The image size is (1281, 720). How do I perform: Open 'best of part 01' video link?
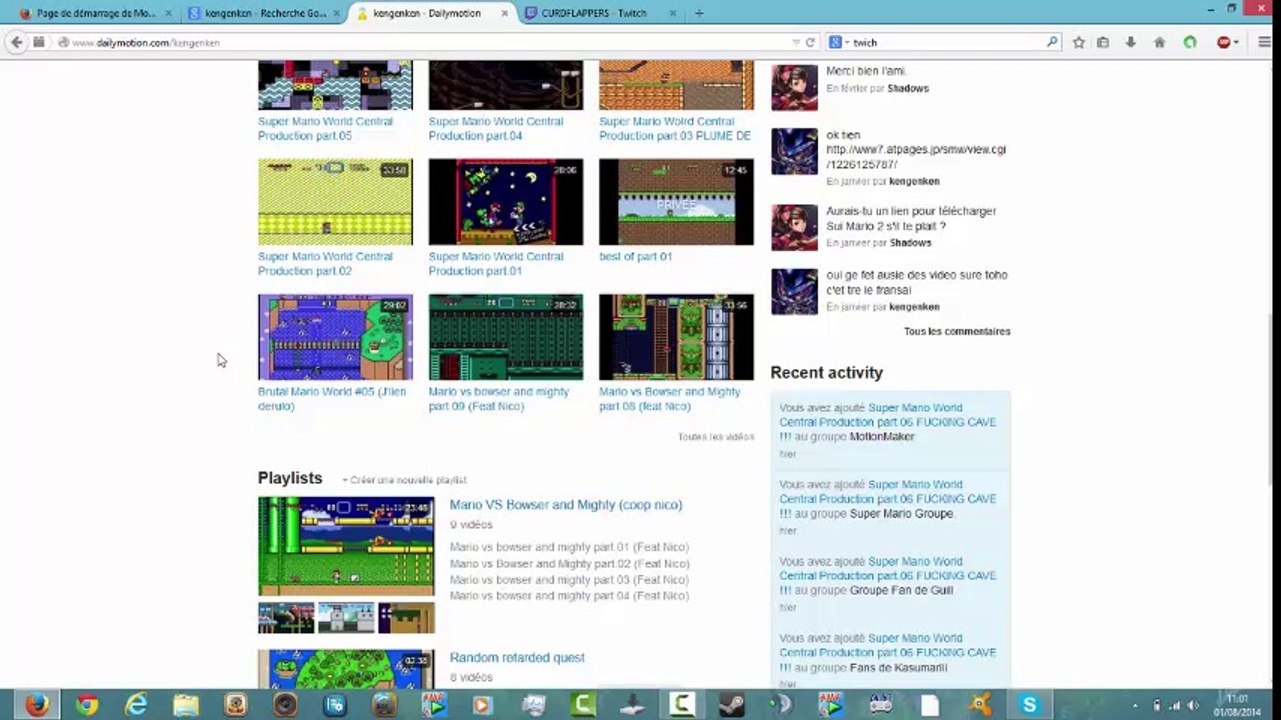point(635,256)
